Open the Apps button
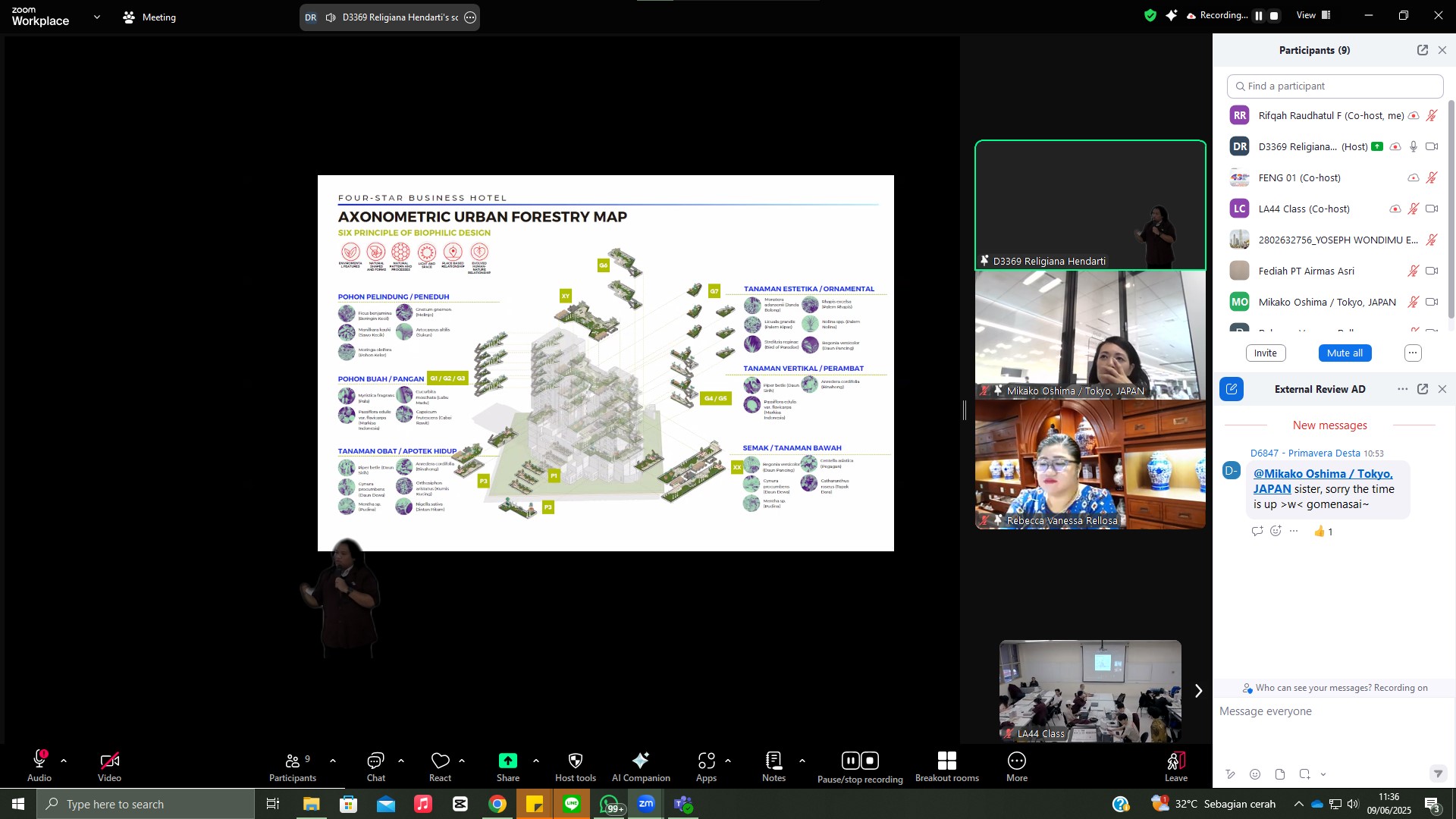The image size is (1456, 819). pyautogui.click(x=707, y=766)
